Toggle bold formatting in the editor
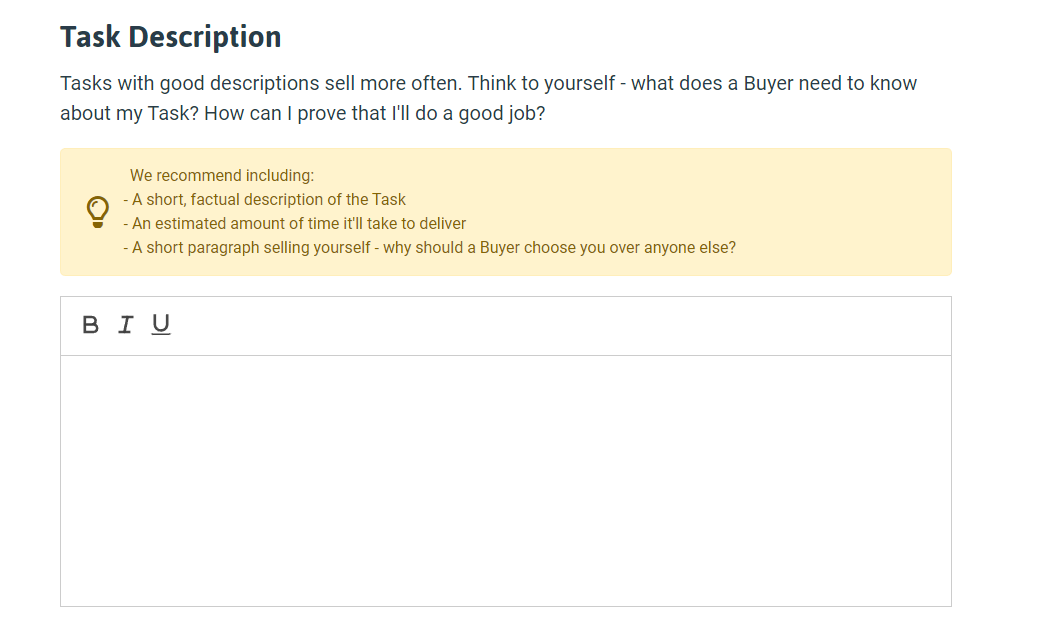This screenshot has height=639, width=1050. pos(90,325)
